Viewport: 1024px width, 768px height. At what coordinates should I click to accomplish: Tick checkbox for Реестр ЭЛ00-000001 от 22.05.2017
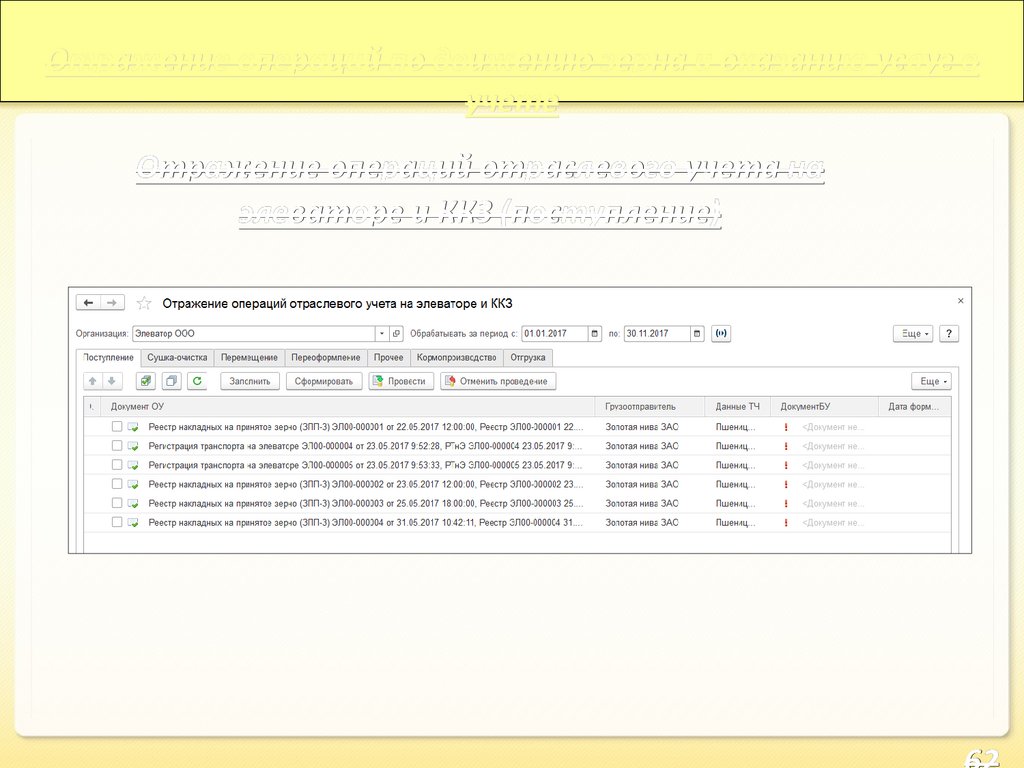click(117, 426)
